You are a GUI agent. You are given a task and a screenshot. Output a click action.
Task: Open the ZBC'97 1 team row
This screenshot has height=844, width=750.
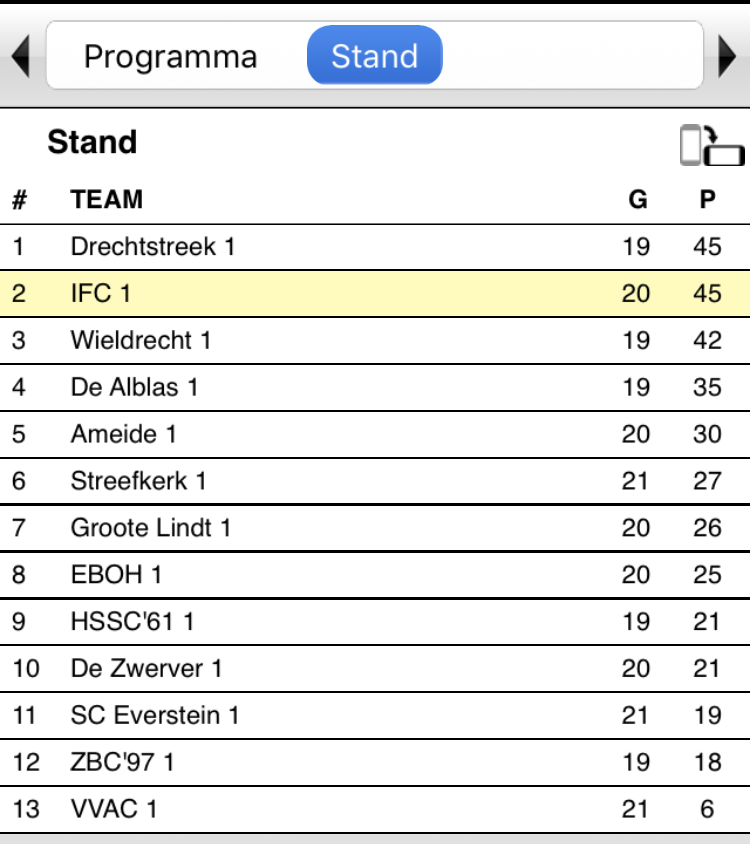coord(375,762)
